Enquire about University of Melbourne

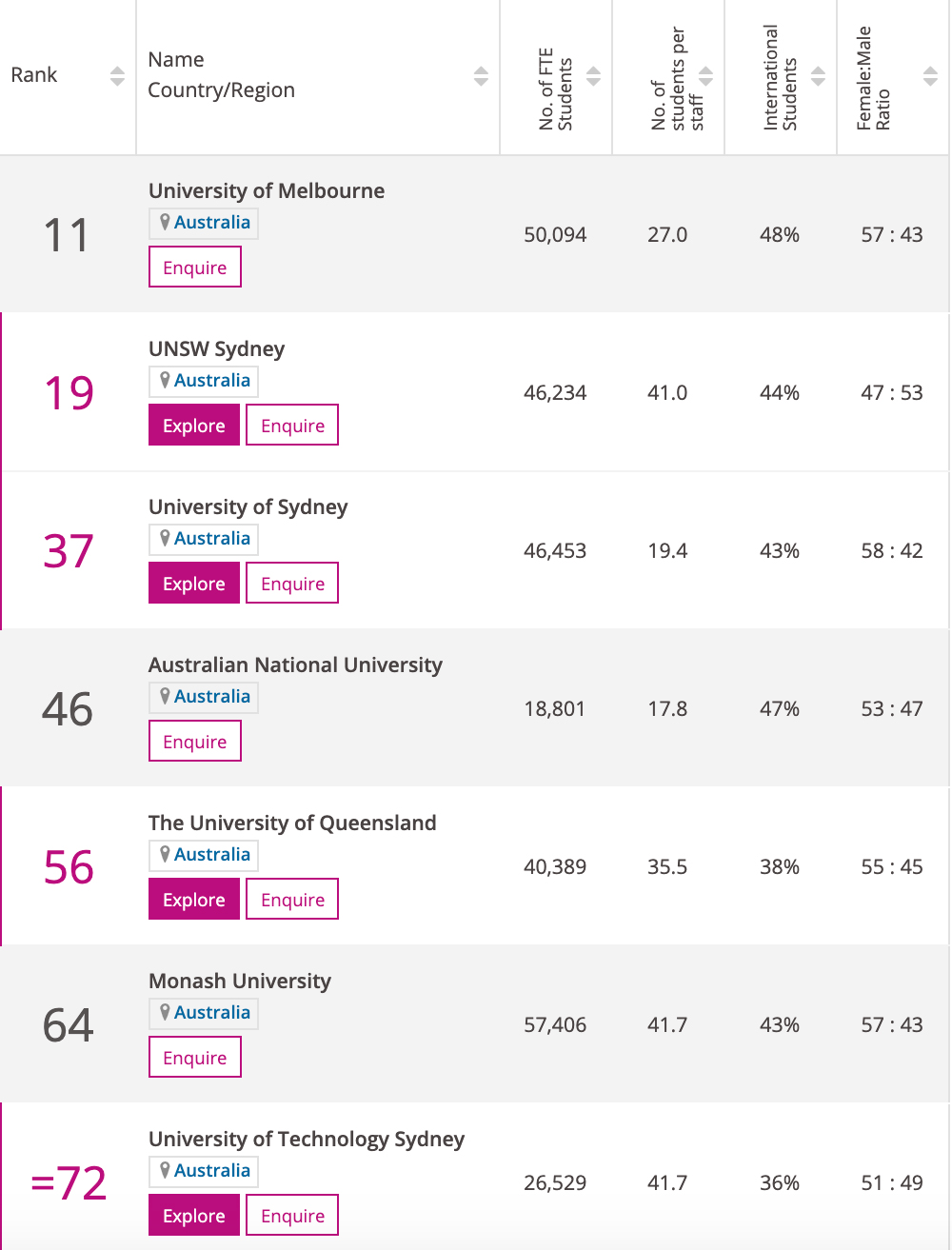click(x=195, y=268)
